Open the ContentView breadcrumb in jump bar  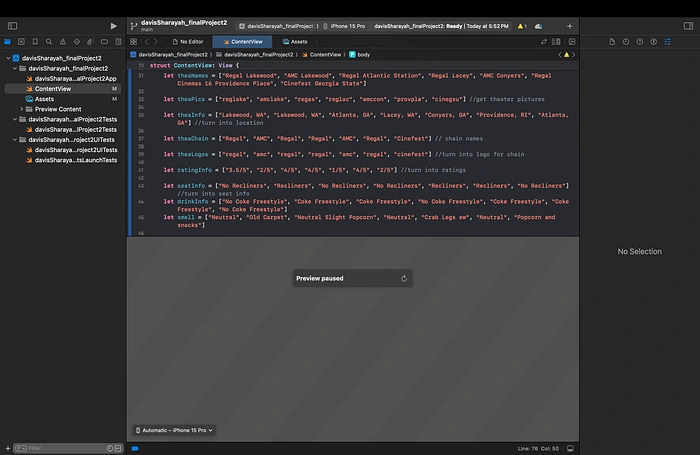321,54
